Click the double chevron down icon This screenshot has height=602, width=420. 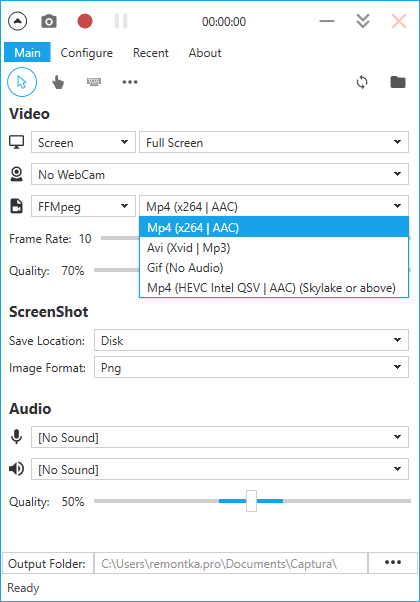coord(363,22)
